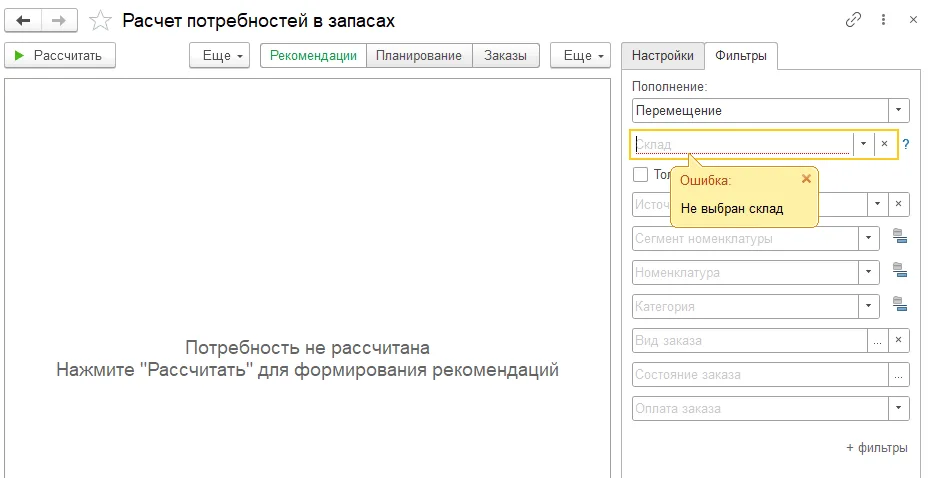935x478 pixels.
Task: Expand the Номенклатура dropdown arrow
Action: coord(868,272)
